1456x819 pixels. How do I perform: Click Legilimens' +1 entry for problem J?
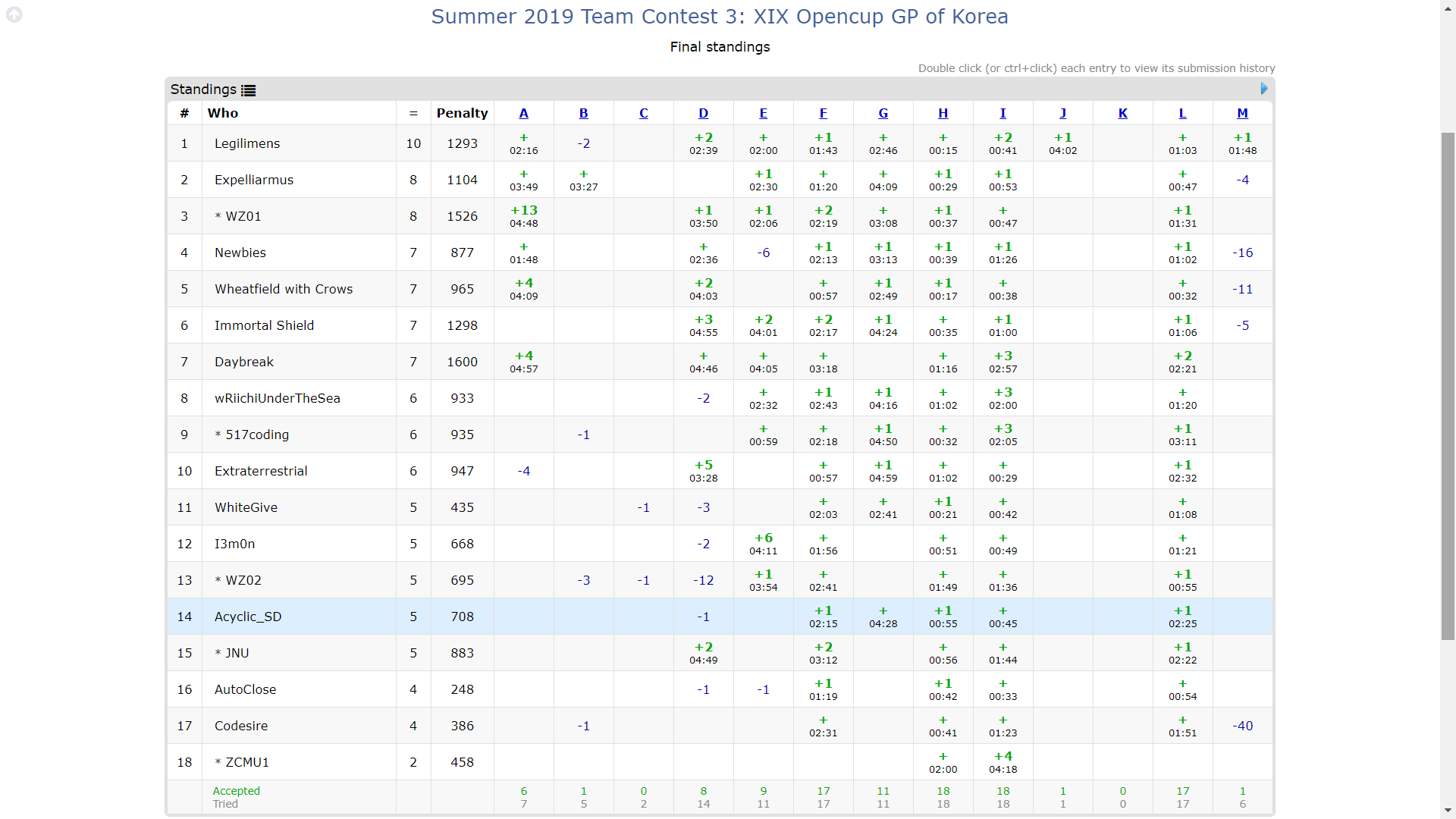(1062, 143)
